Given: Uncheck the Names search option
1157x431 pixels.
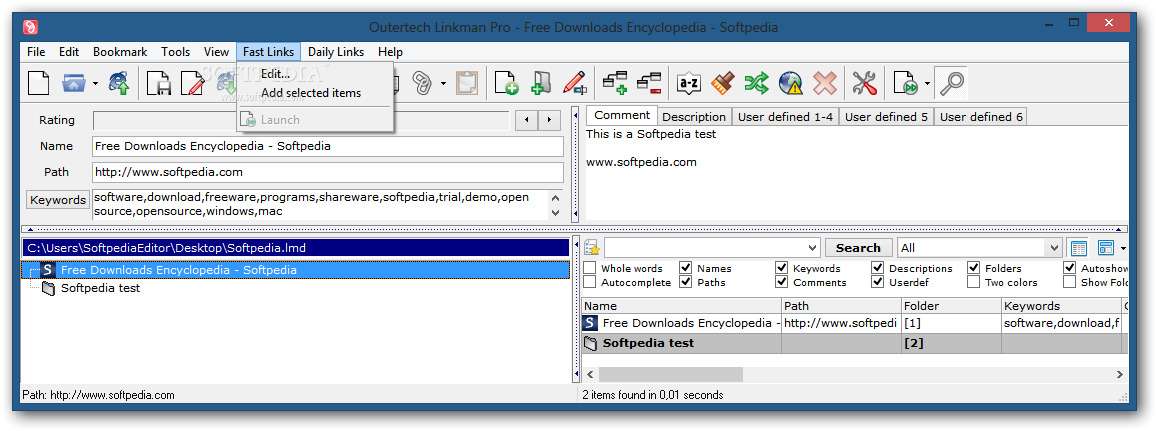Looking at the screenshot, I should 686,269.
